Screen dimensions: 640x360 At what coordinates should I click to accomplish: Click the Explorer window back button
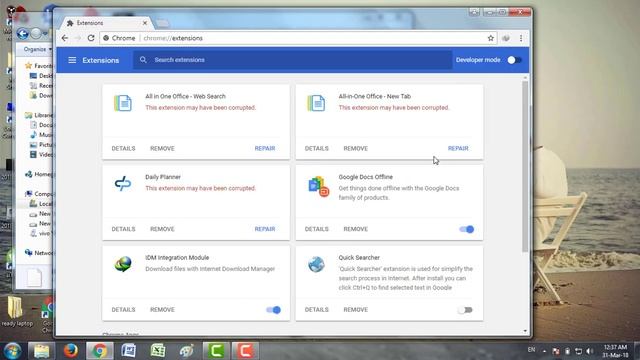click(x=23, y=33)
